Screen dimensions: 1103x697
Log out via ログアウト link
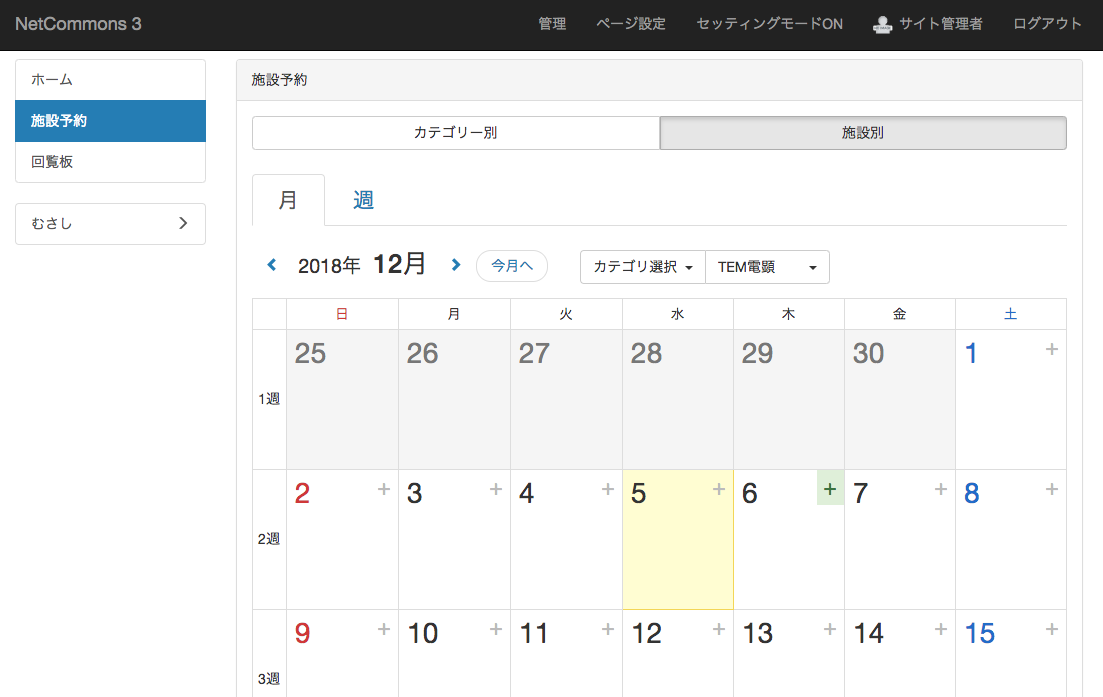pyautogui.click(x=1046, y=23)
